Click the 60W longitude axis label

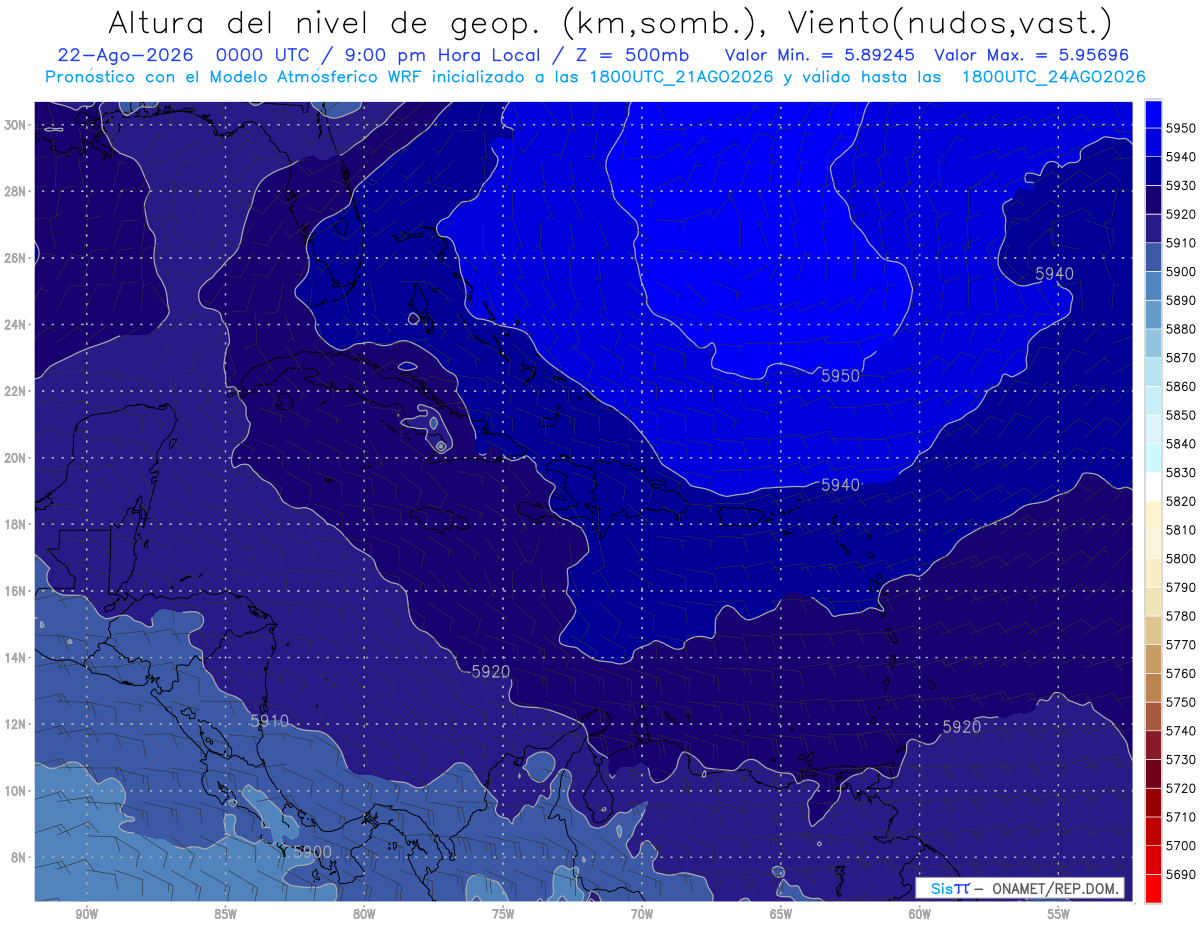(x=920, y=914)
